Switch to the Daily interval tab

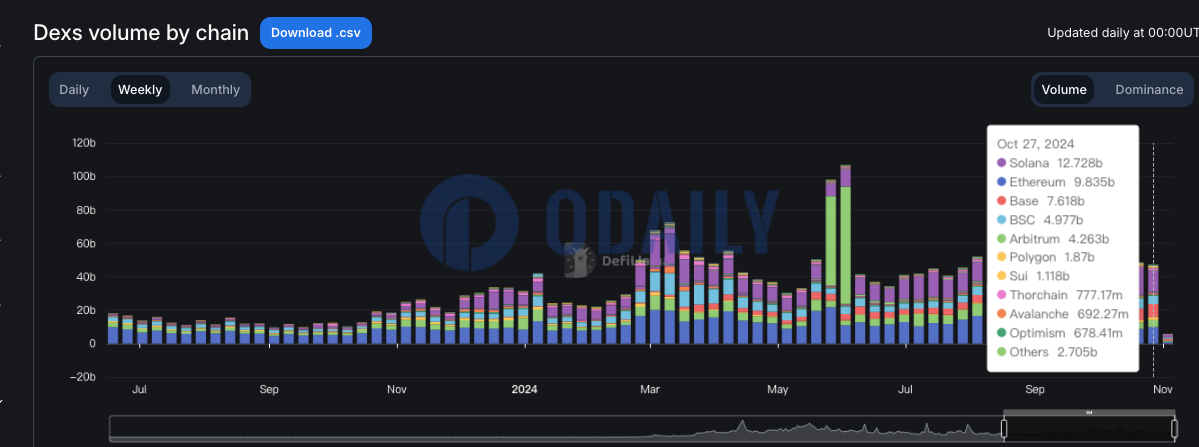pos(74,89)
